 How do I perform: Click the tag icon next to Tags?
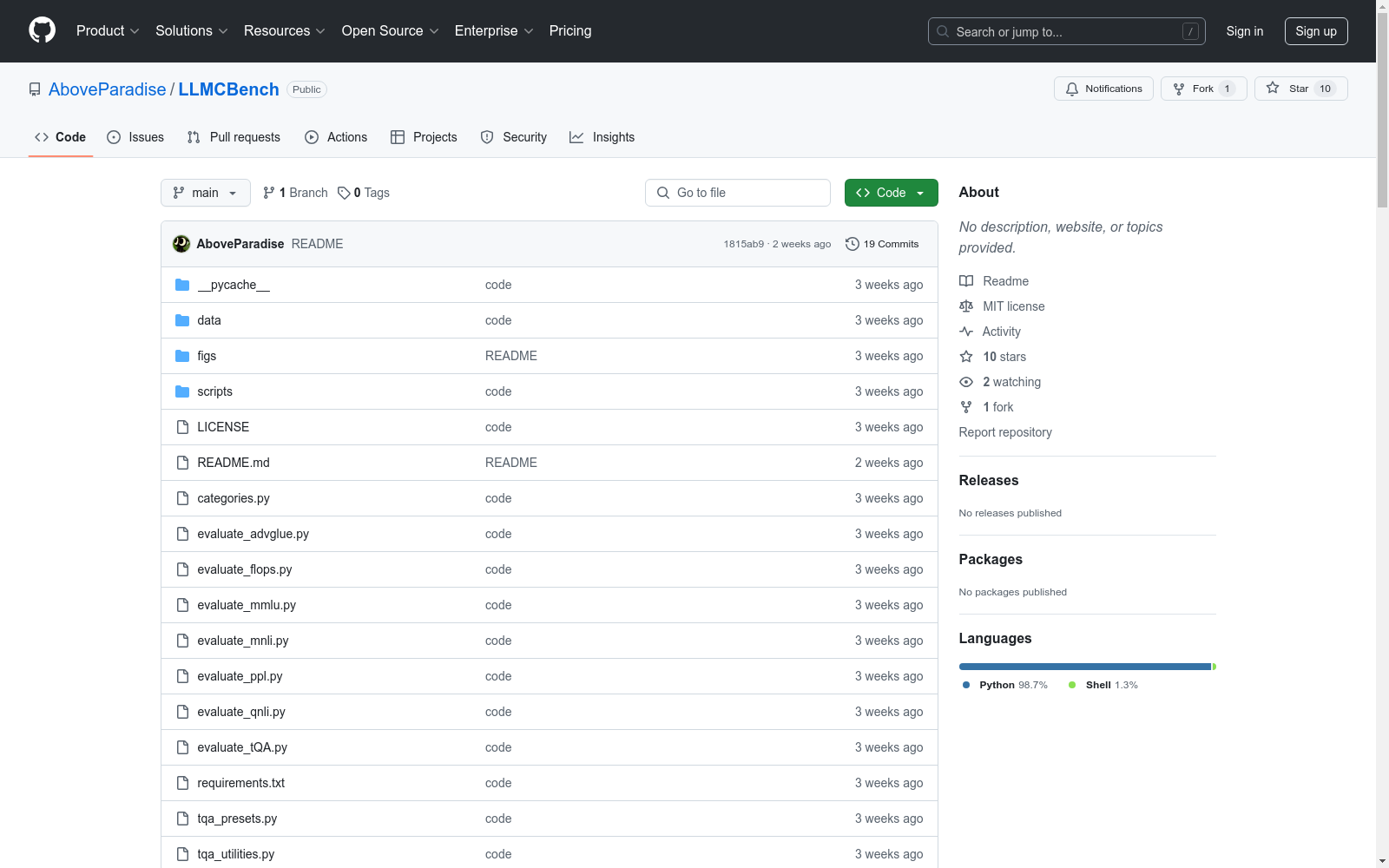click(x=344, y=193)
